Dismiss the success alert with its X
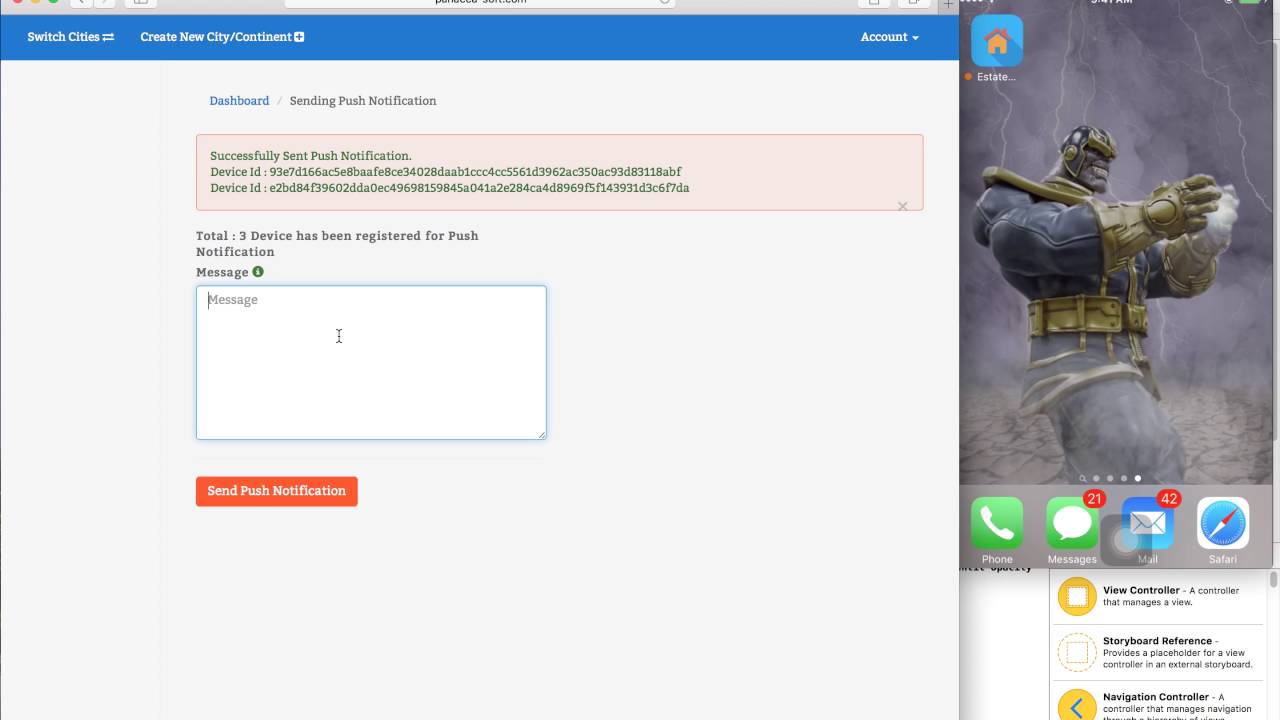Image resolution: width=1280 pixels, height=720 pixels. click(902, 206)
